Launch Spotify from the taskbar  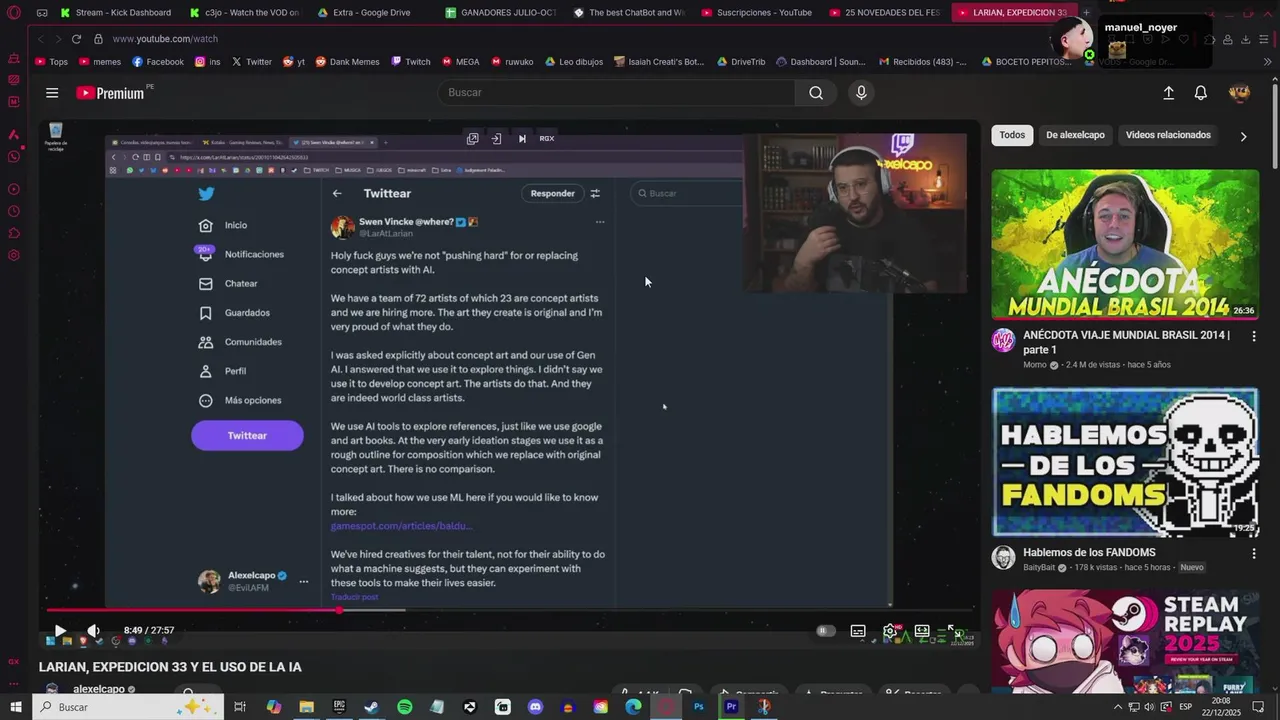click(404, 707)
